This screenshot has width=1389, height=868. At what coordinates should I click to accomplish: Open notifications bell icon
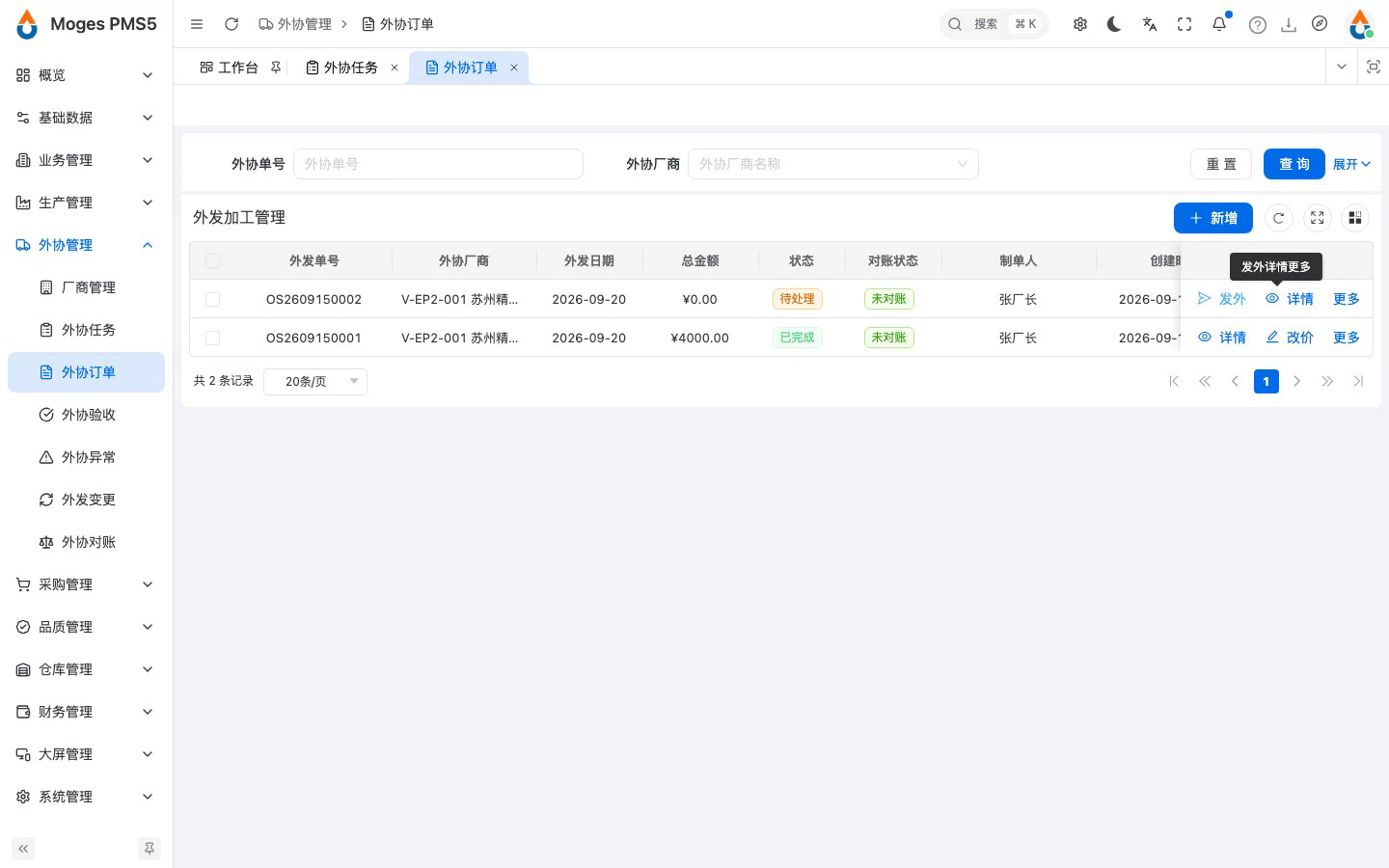1219,24
